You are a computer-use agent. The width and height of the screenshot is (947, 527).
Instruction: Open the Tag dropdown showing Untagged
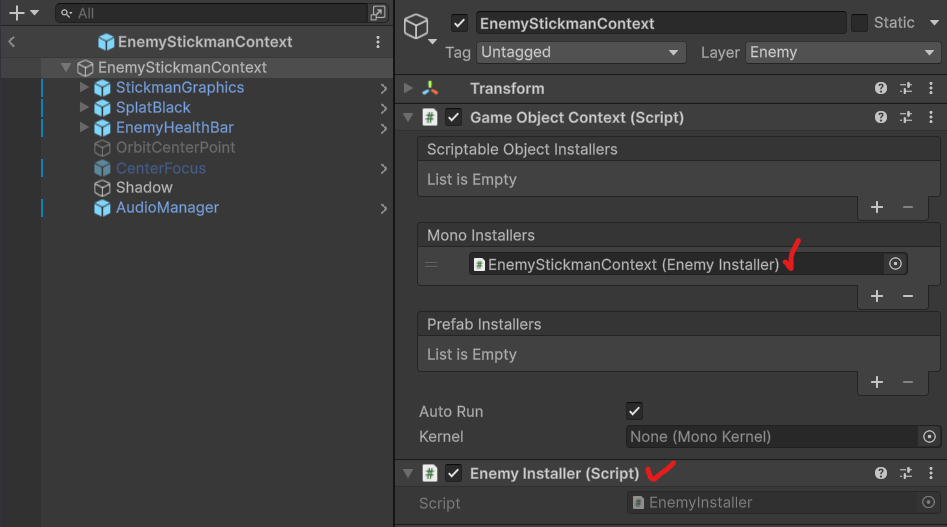coord(579,52)
